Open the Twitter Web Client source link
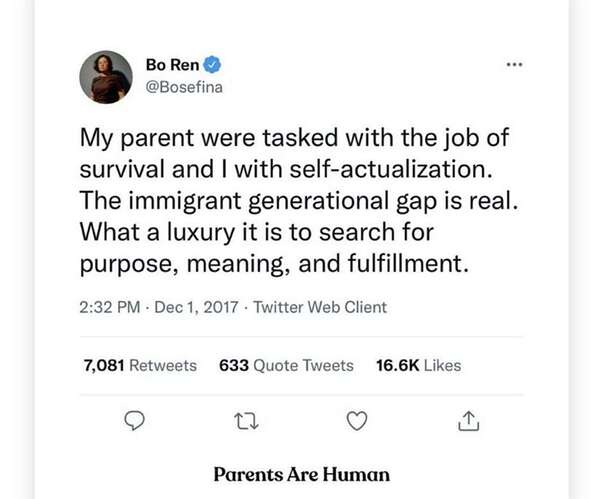604x499 pixels. [320, 307]
